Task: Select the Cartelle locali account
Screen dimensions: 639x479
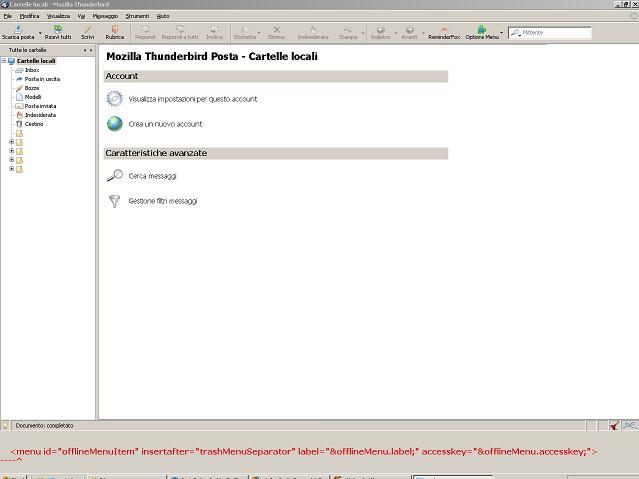Action: tap(36, 61)
